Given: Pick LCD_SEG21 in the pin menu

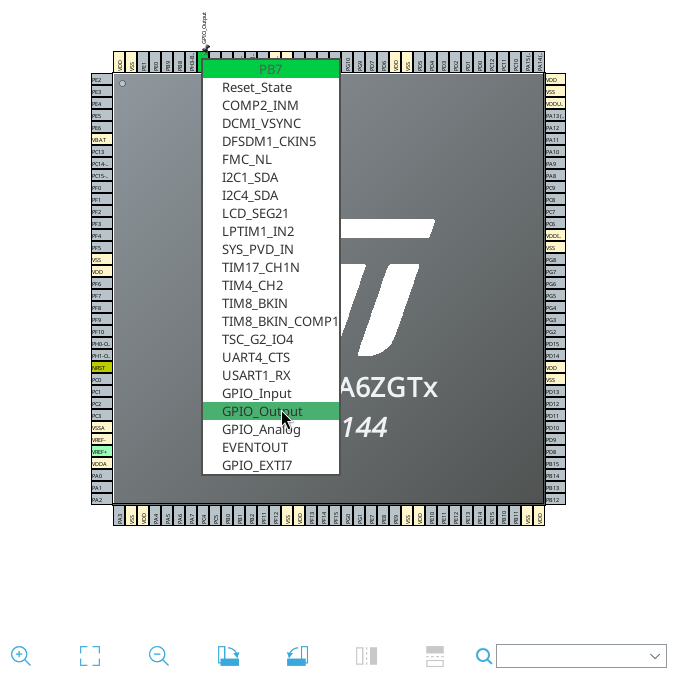Looking at the screenshot, I should (x=271, y=213).
